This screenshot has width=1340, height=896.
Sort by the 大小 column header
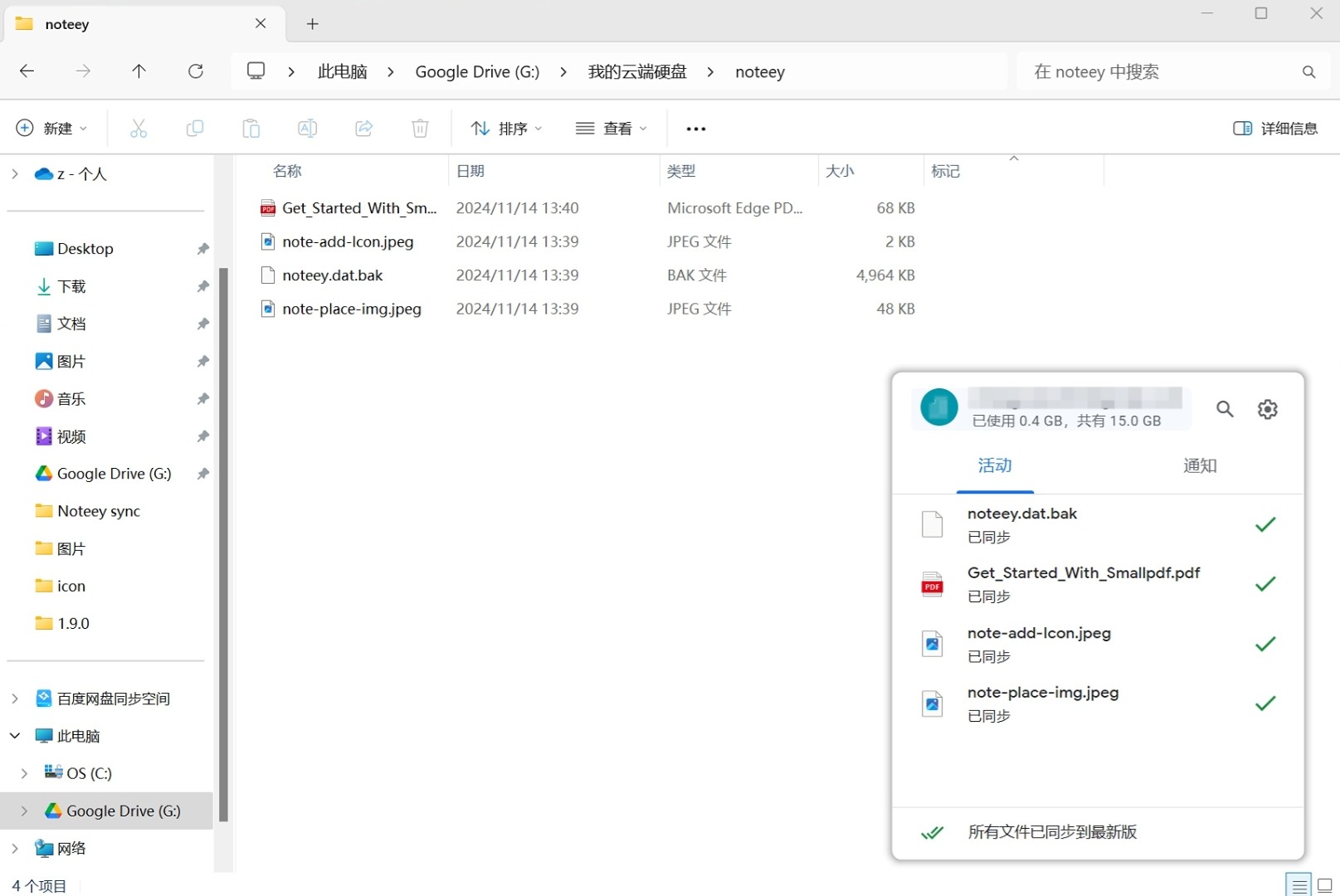(x=840, y=171)
